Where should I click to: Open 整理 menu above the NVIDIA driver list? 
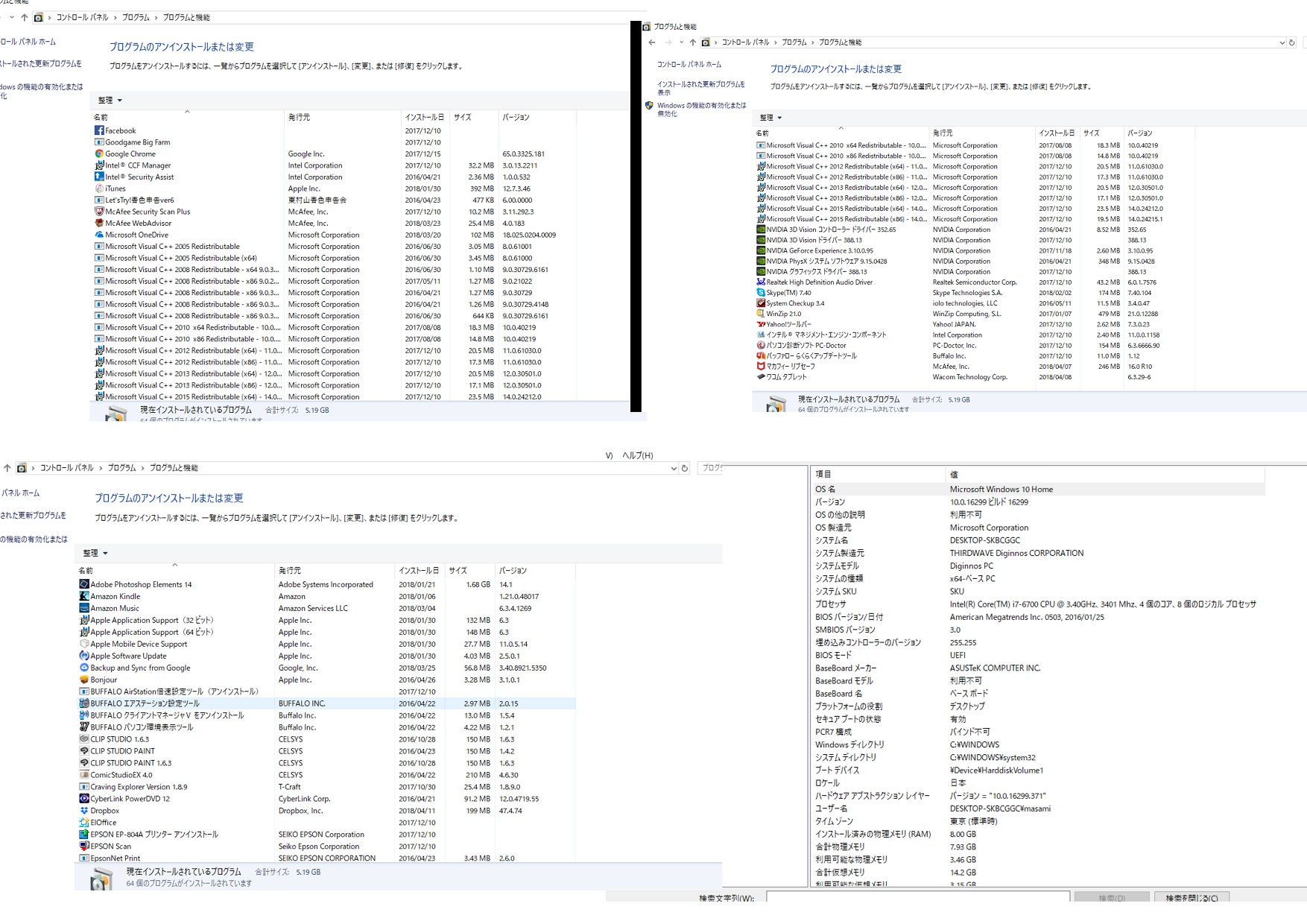click(x=770, y=118)
